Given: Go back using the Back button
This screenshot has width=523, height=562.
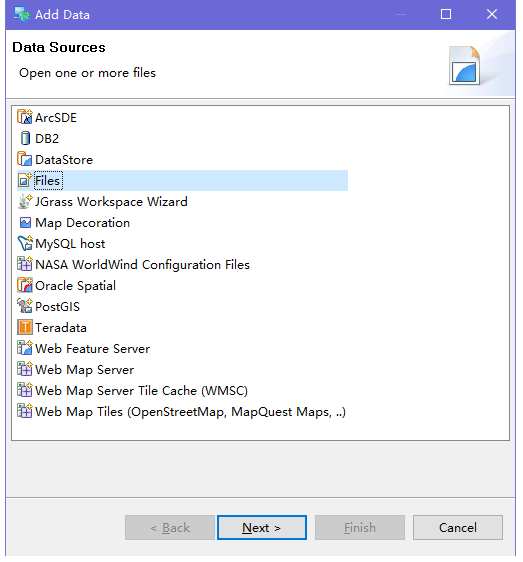Looking at the screenshot, I should (170, 527).
